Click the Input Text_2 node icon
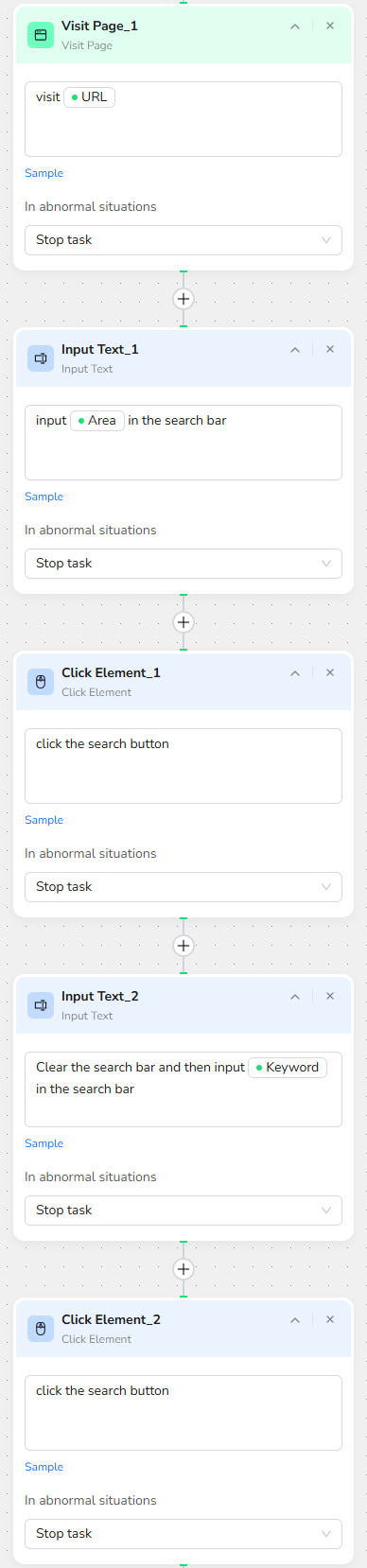The width and height of the screenshot is (367, 1568). tap(41, 1005)
